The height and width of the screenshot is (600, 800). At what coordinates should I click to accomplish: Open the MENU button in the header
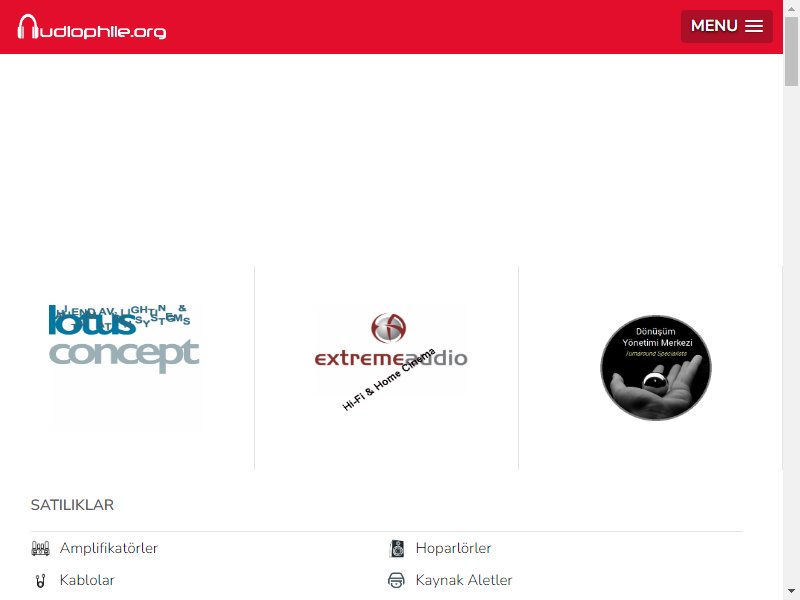(727, 26)
